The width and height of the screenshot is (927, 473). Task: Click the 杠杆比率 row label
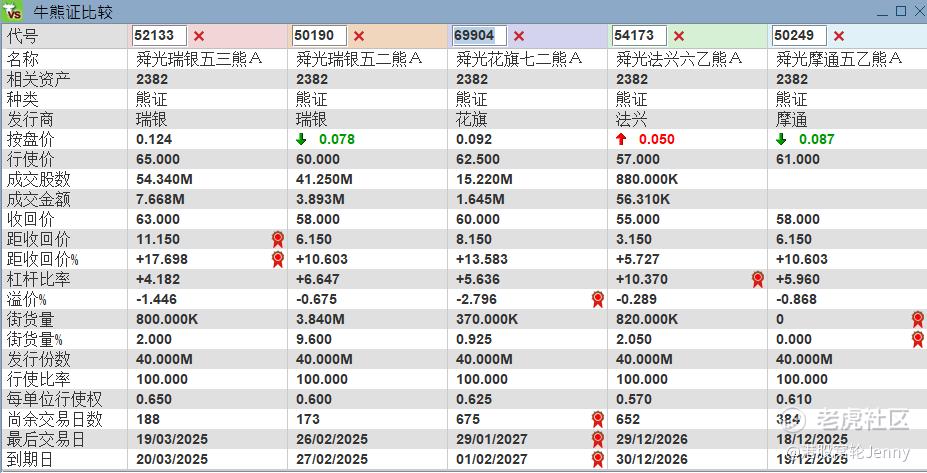point(38,280)
